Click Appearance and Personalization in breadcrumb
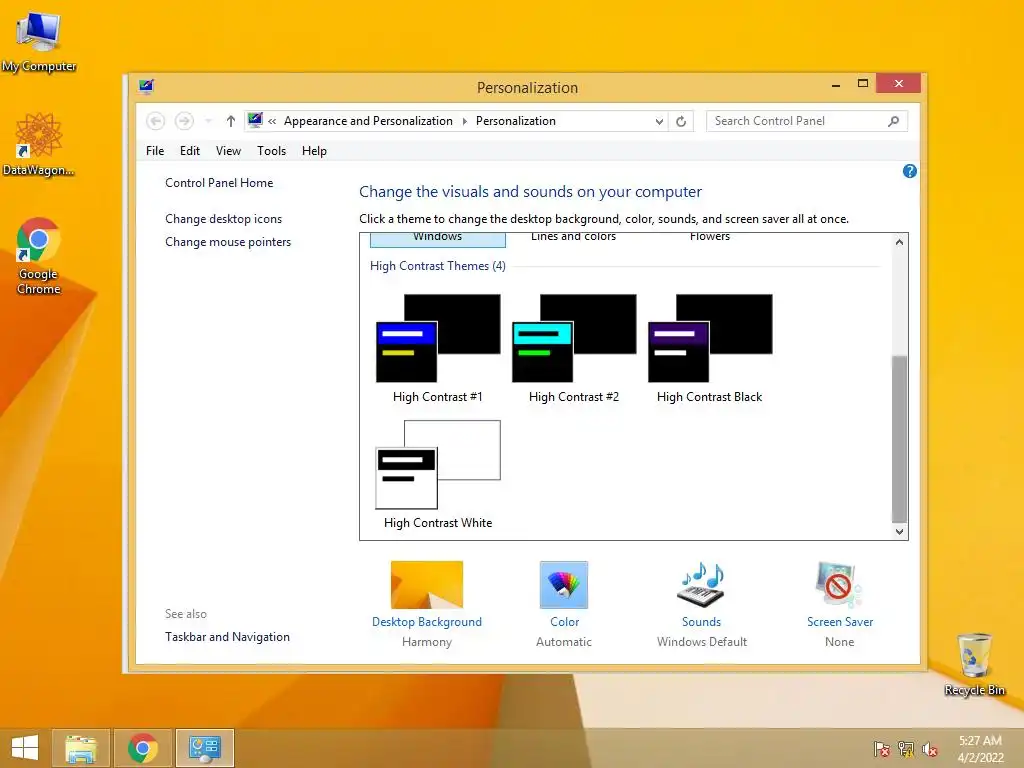 click(368, 121)
